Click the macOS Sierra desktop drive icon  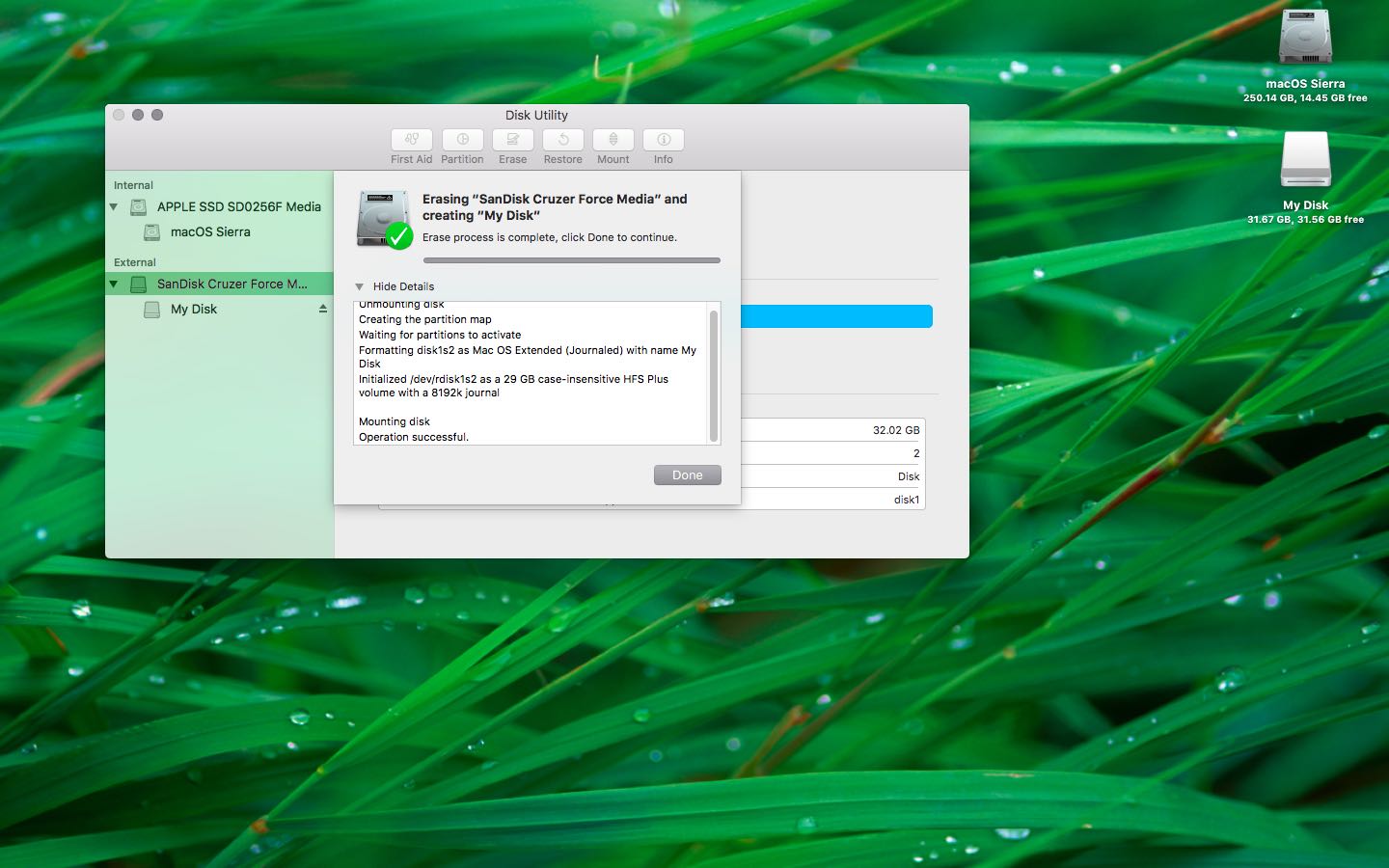(1305, 39)
